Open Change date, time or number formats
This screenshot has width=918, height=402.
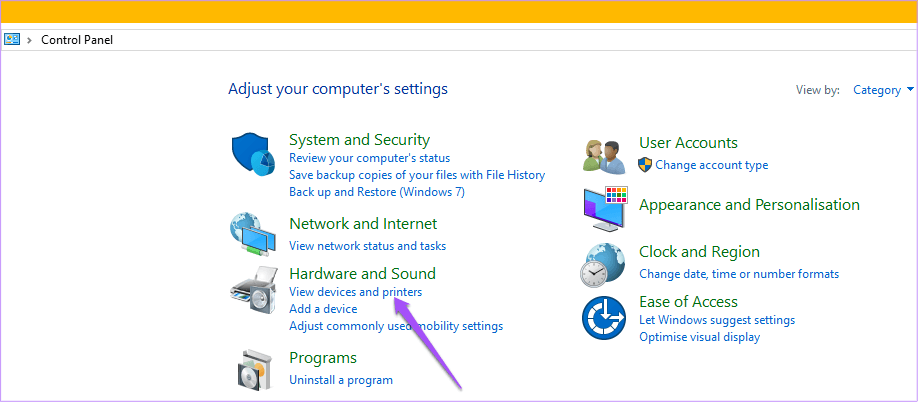click(x=739, y=274)
